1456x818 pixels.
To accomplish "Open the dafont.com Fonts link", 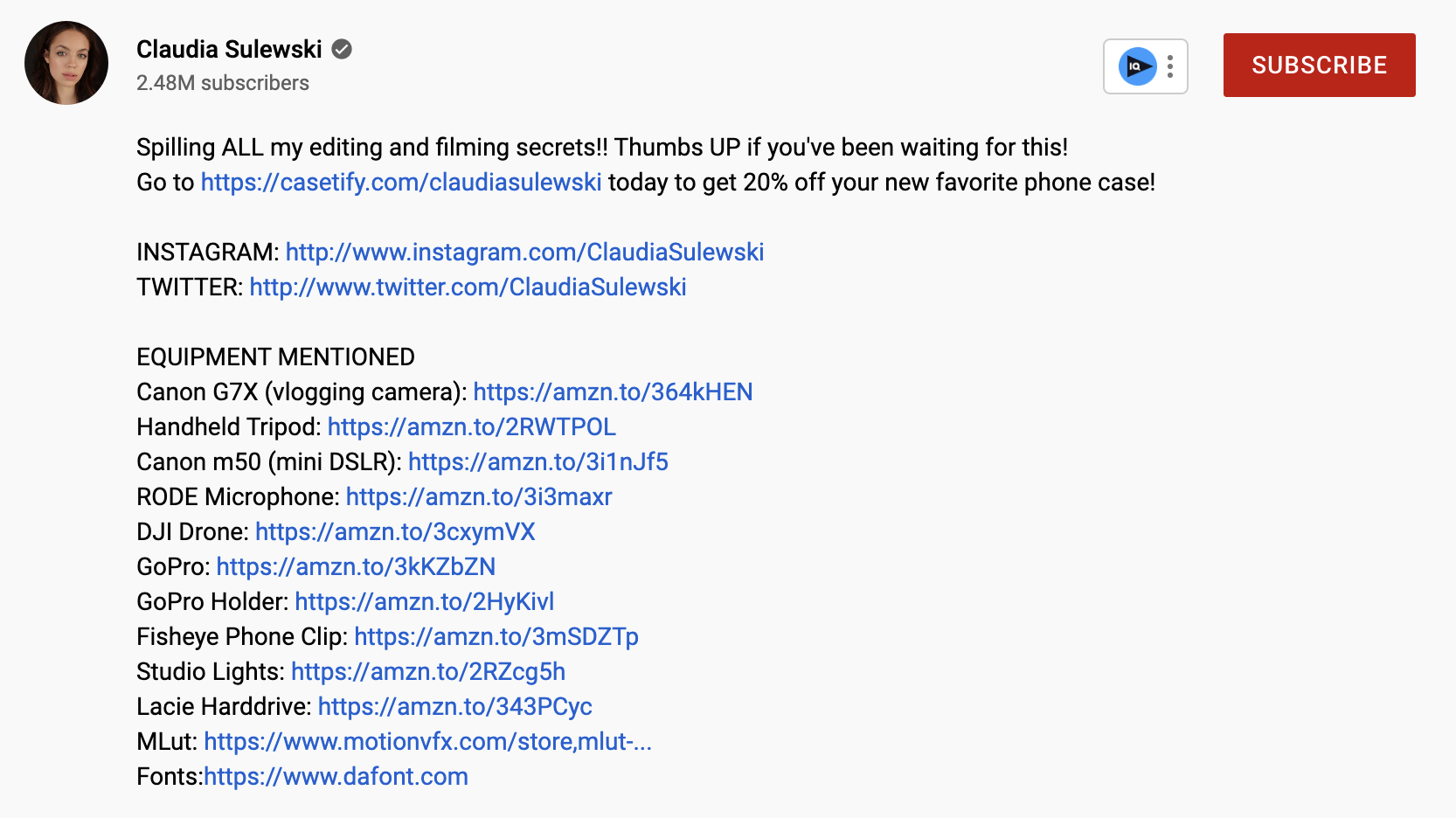I will [336, 776].
